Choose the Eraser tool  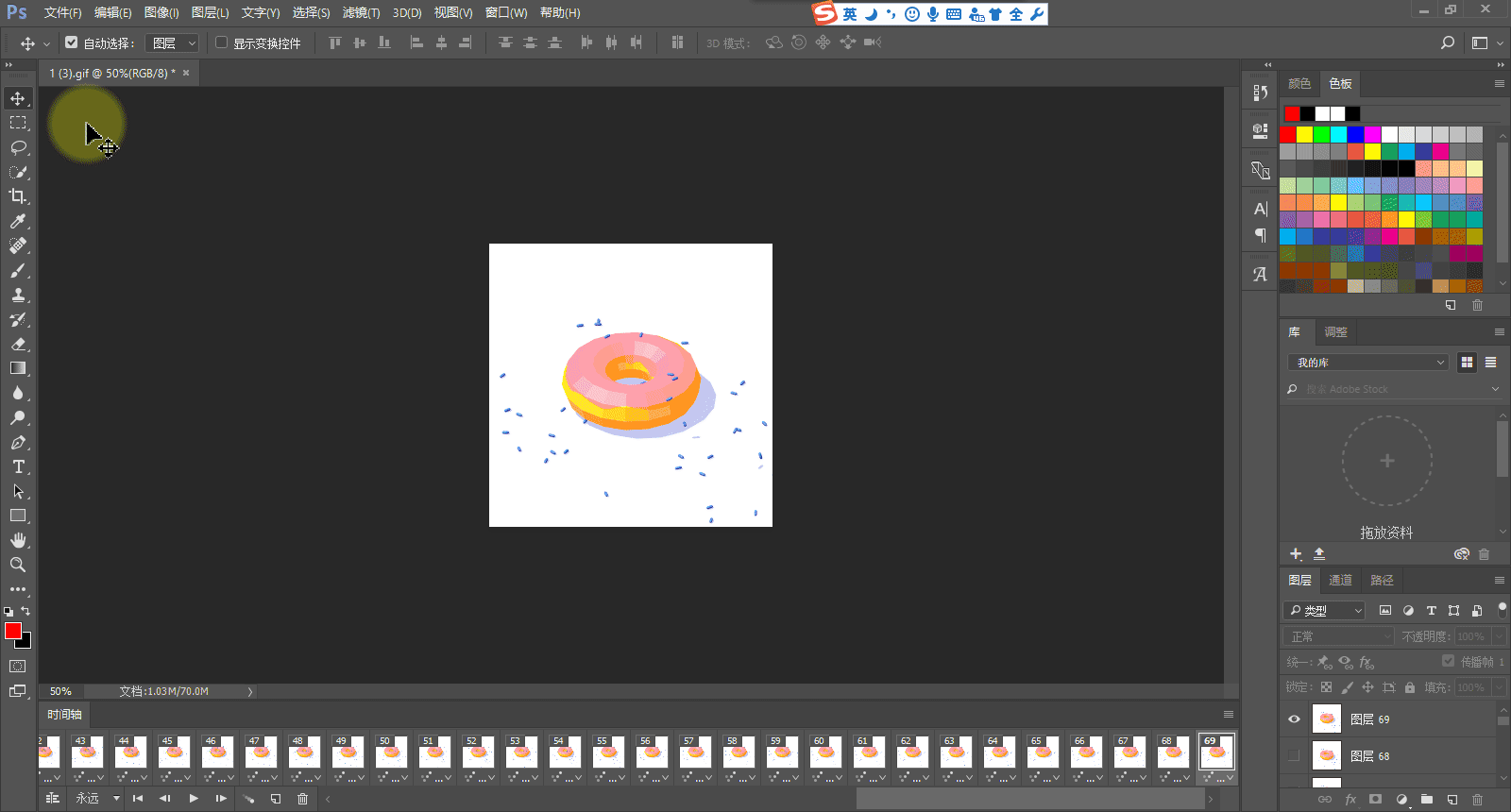(18, 344)
